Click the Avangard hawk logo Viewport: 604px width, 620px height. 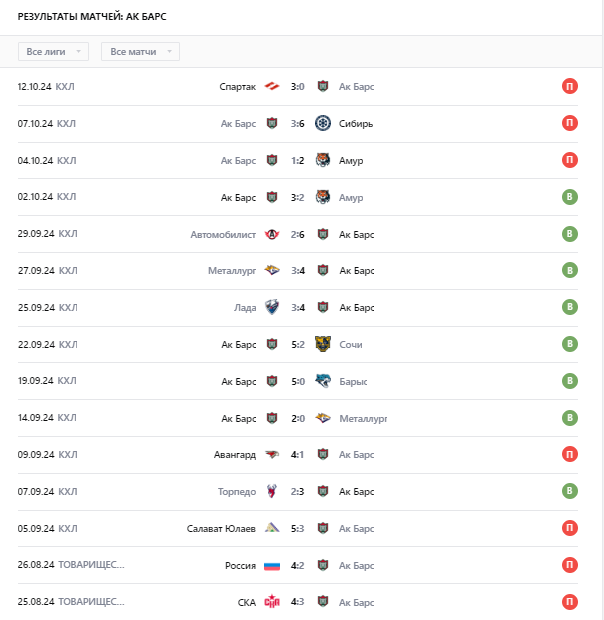[x=272, y=455]
